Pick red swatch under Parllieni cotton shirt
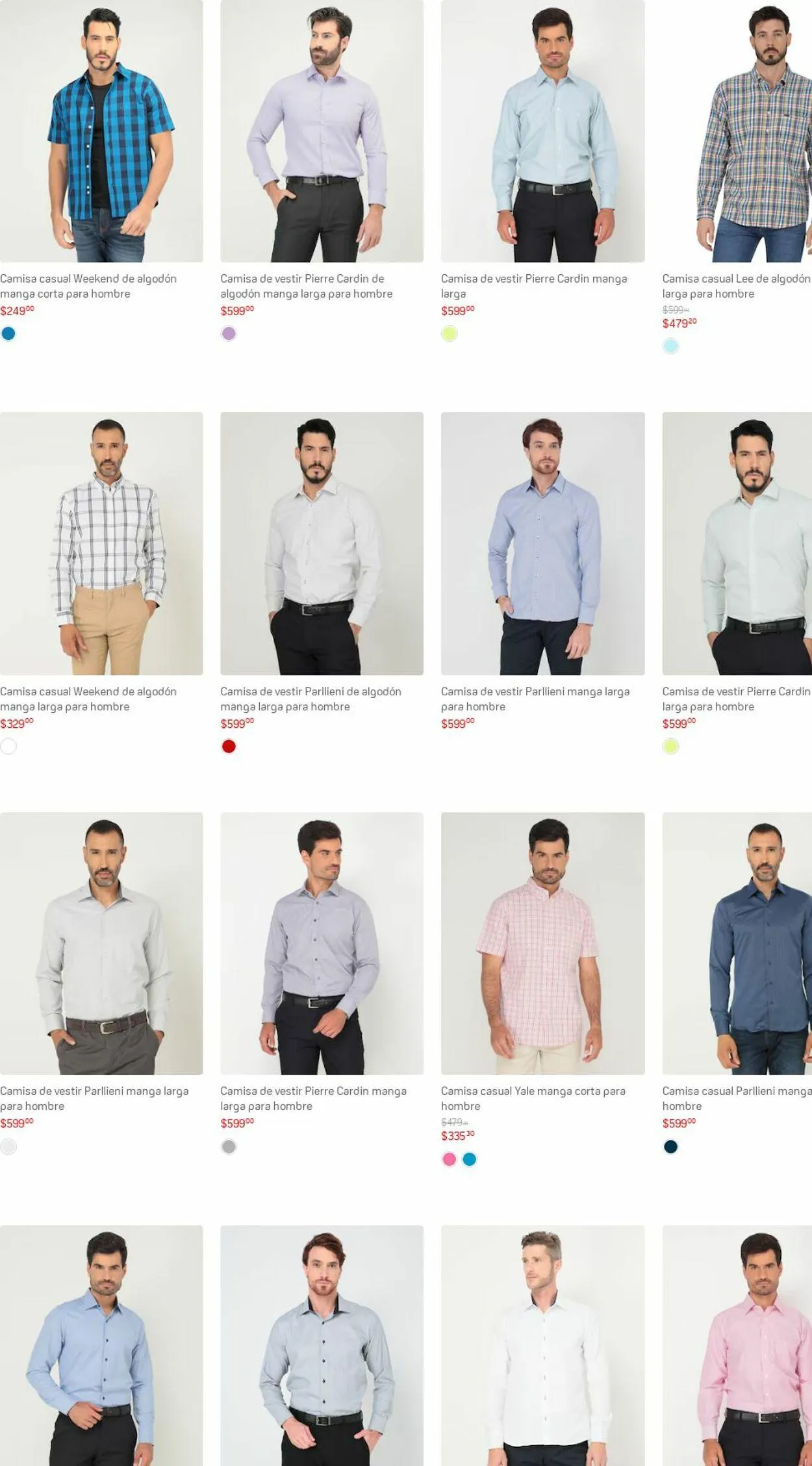This screenshot has width=812, height=1466. click(x=229, y=747)
